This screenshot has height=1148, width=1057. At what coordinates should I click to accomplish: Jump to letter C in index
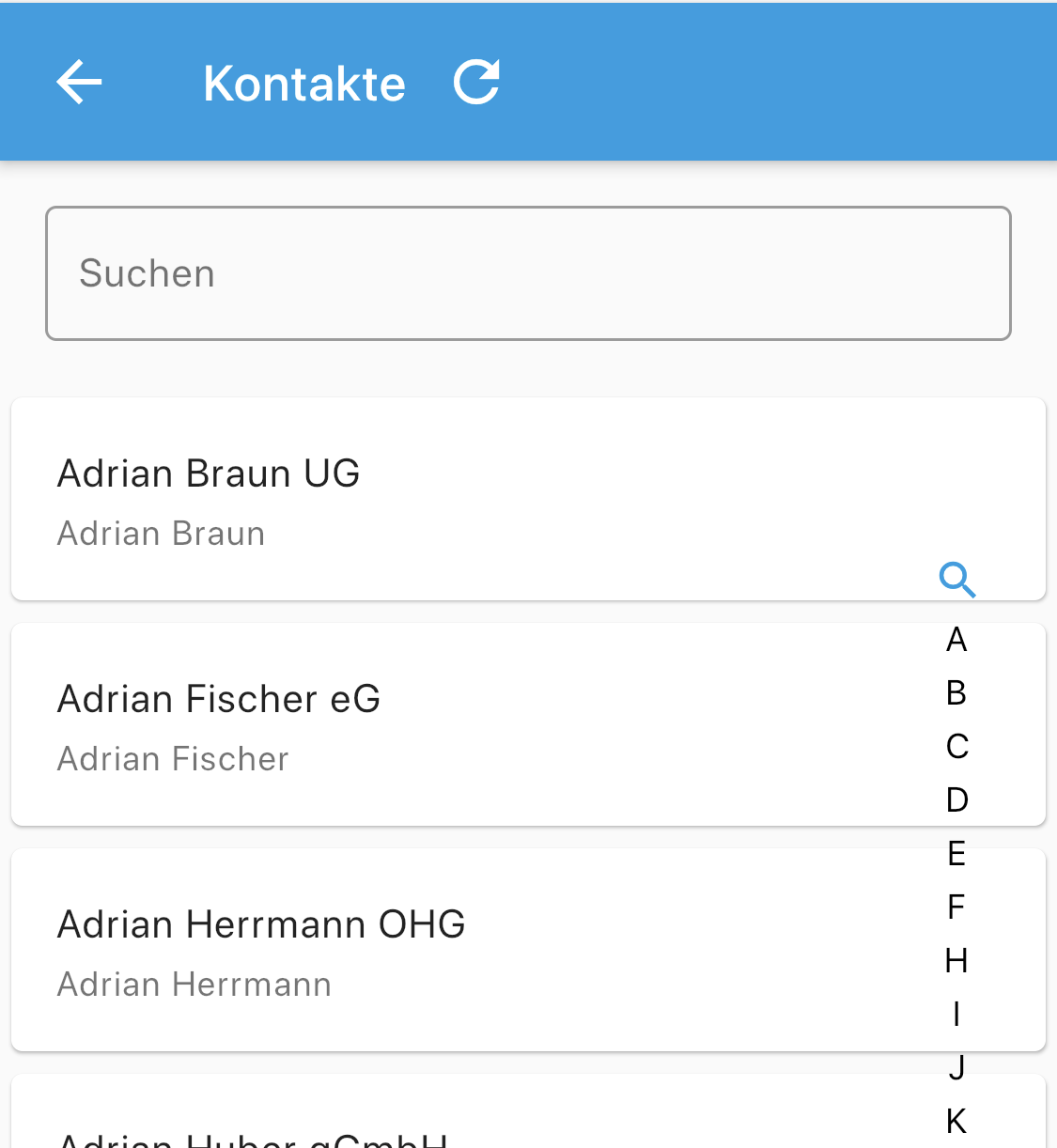click(956, 747)
